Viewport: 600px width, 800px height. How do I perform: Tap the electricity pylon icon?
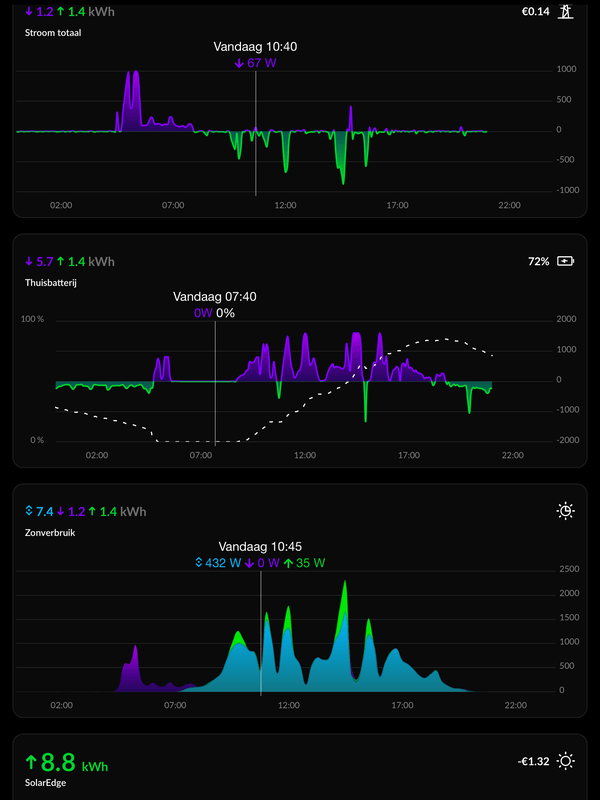click(x=565, y=11)
